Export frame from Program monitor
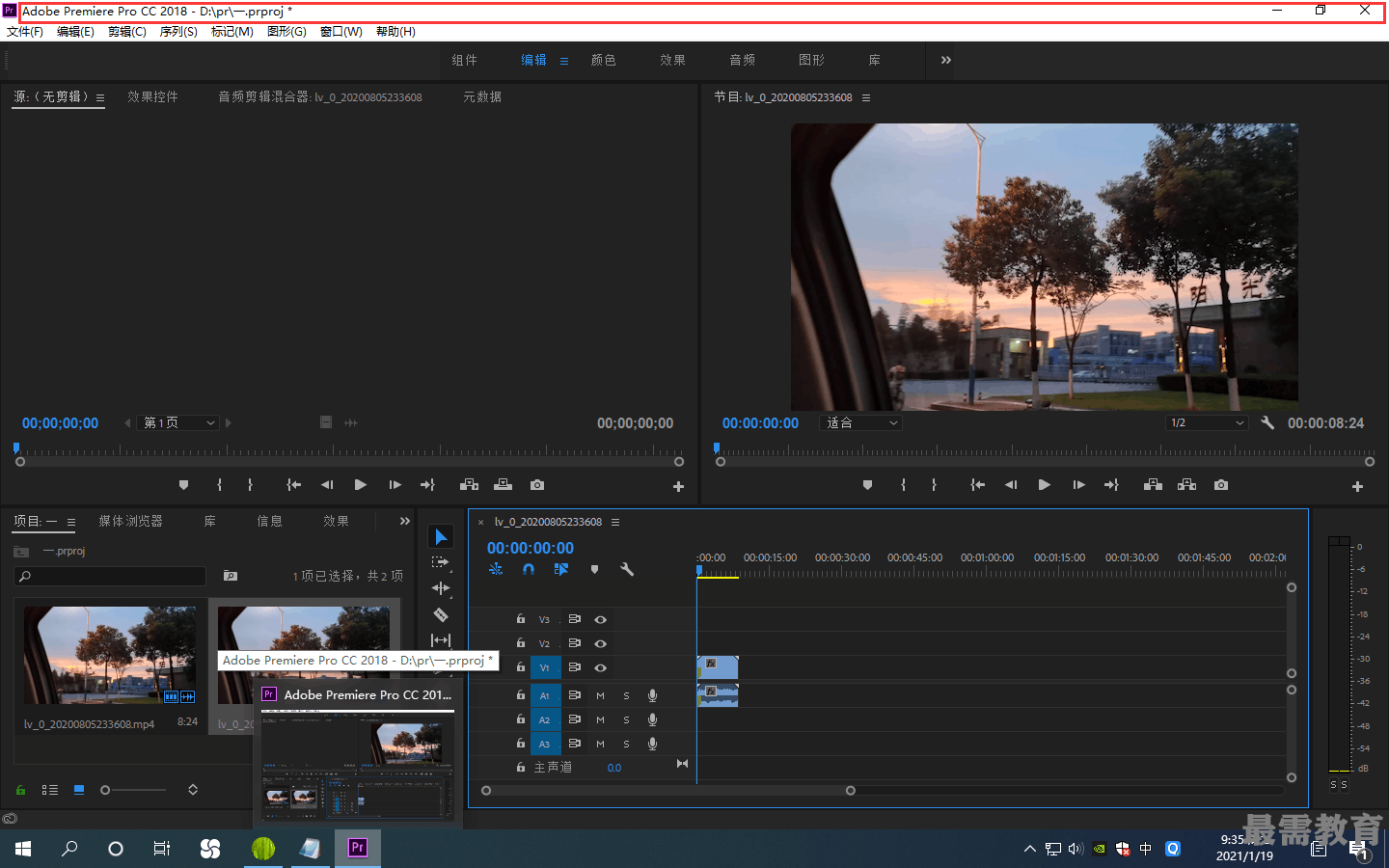 [x=1221, y=485]
